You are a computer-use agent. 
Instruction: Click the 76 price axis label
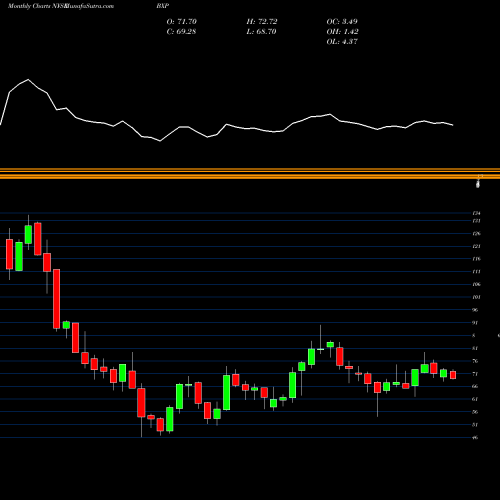pyautogui.click(x=475, y=361)
